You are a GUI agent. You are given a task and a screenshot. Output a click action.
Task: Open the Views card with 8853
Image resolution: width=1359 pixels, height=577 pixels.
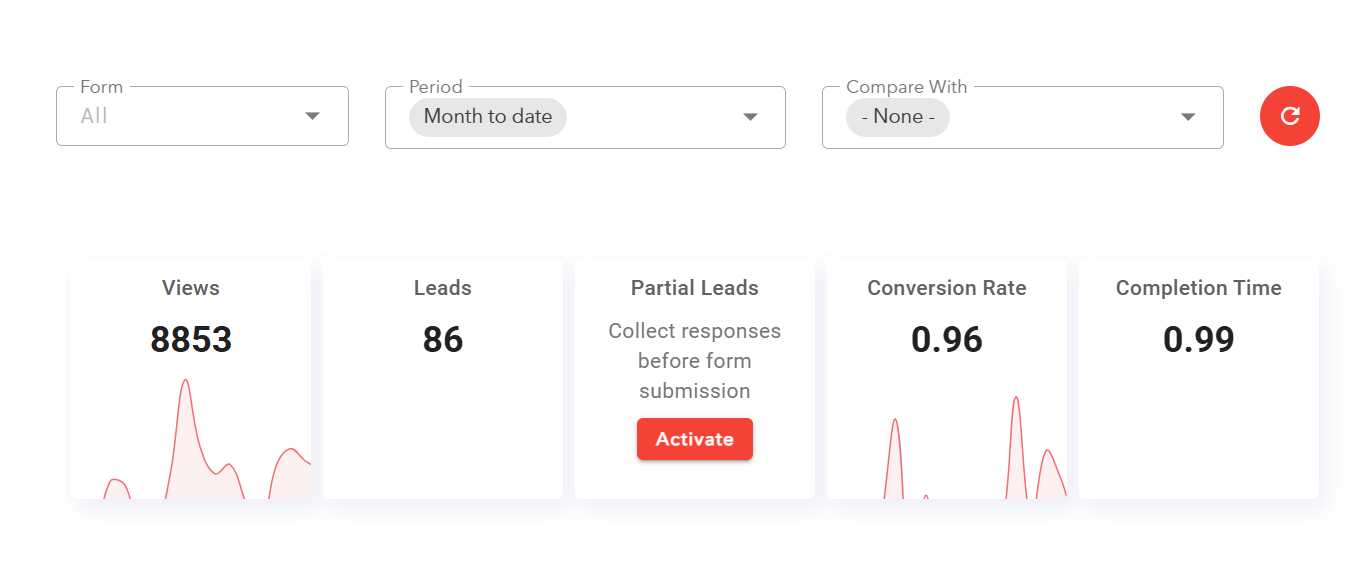click(x=191, y=379)
